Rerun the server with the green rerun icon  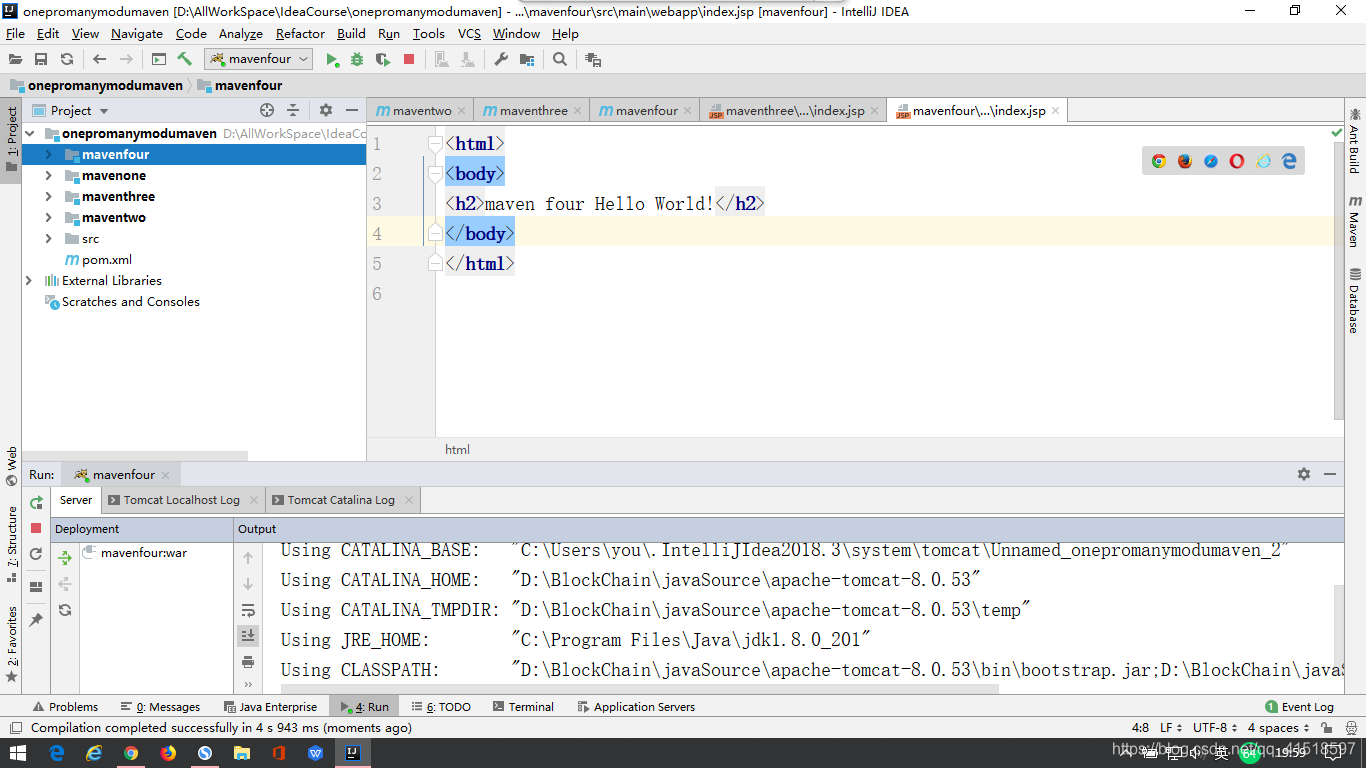pyautogui.click(x=36, y=501)
